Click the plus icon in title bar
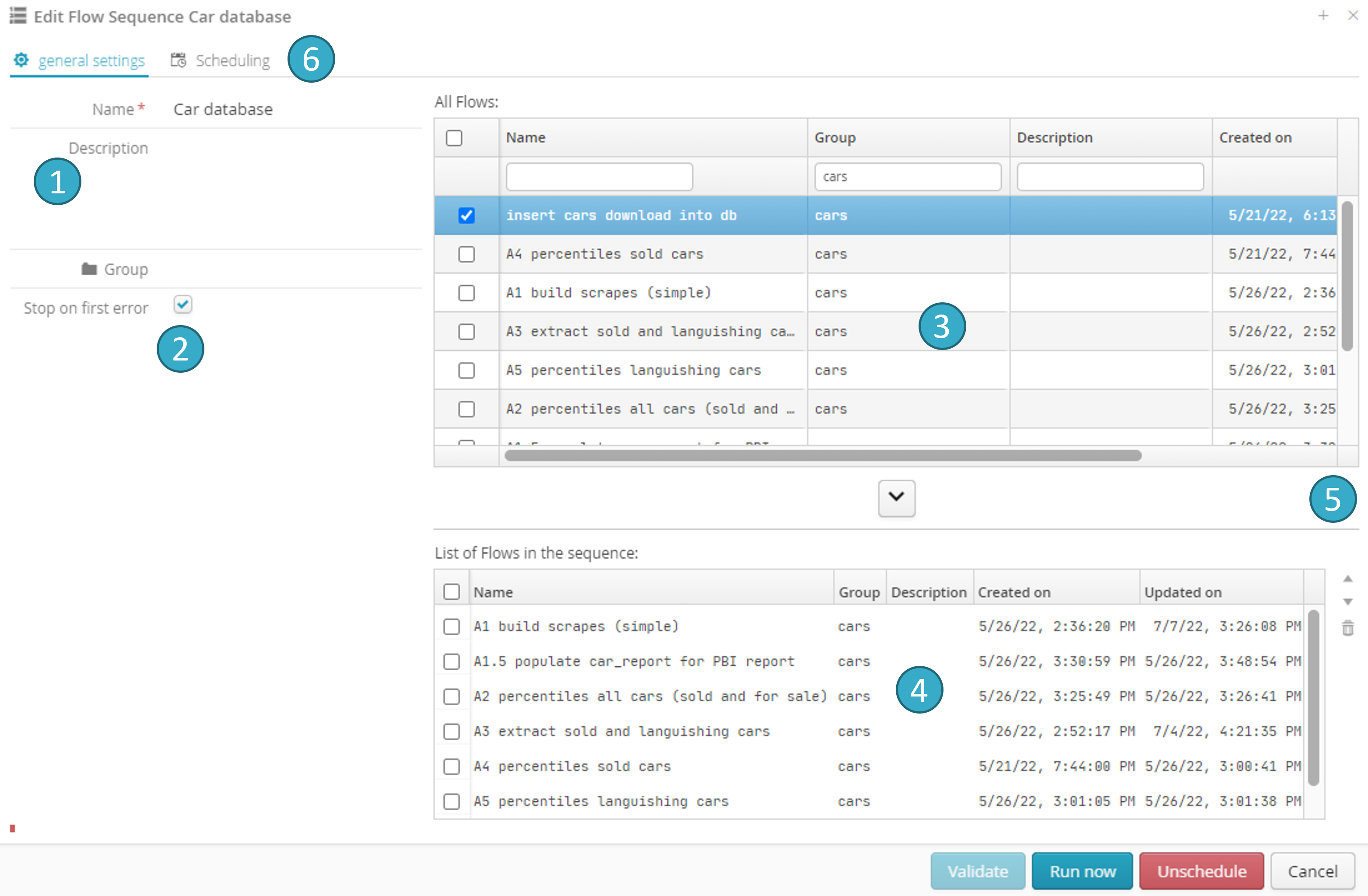 [1323, 16]
